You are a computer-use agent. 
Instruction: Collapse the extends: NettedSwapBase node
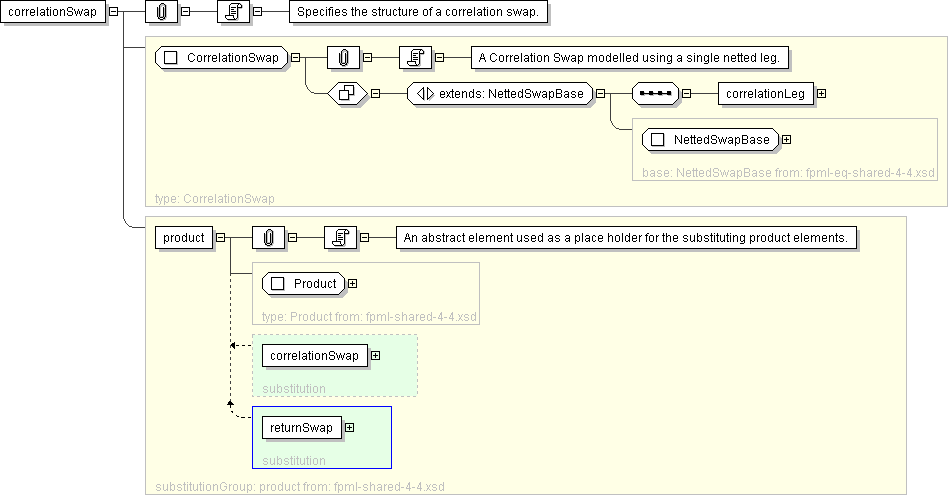600,94
